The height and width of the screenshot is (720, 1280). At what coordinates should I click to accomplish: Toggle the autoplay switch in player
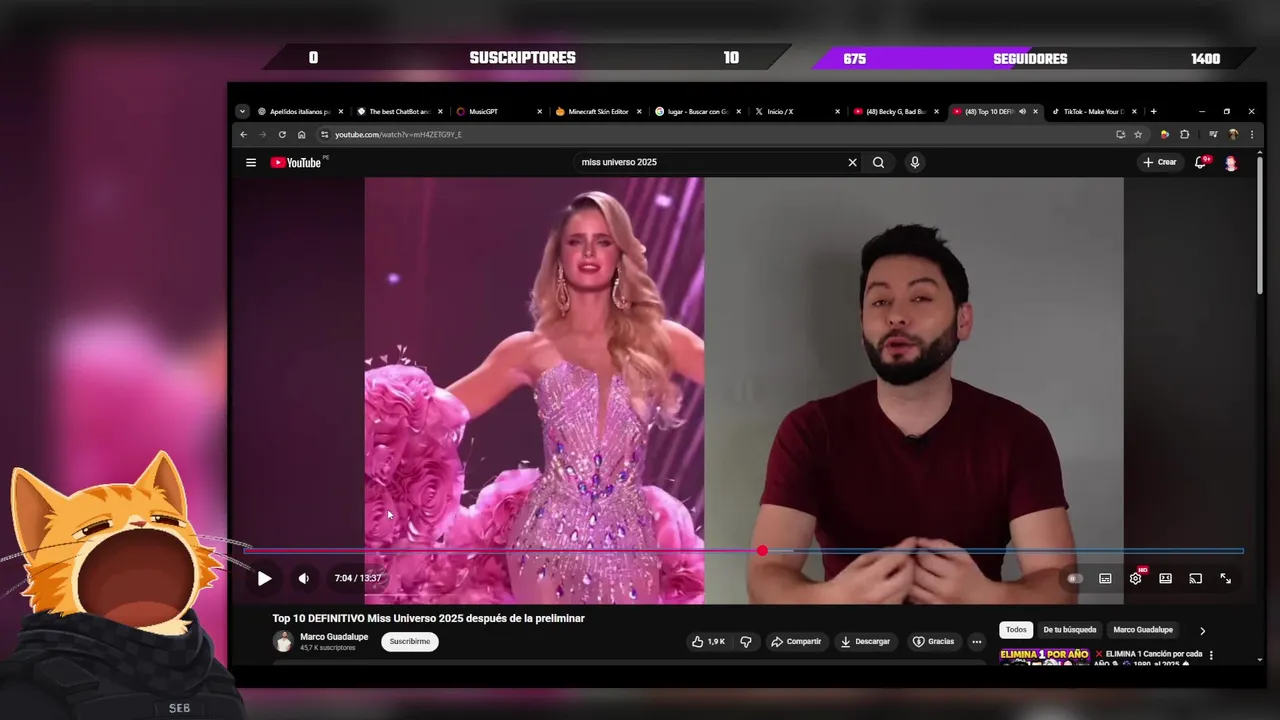(x=1075, y=578)
